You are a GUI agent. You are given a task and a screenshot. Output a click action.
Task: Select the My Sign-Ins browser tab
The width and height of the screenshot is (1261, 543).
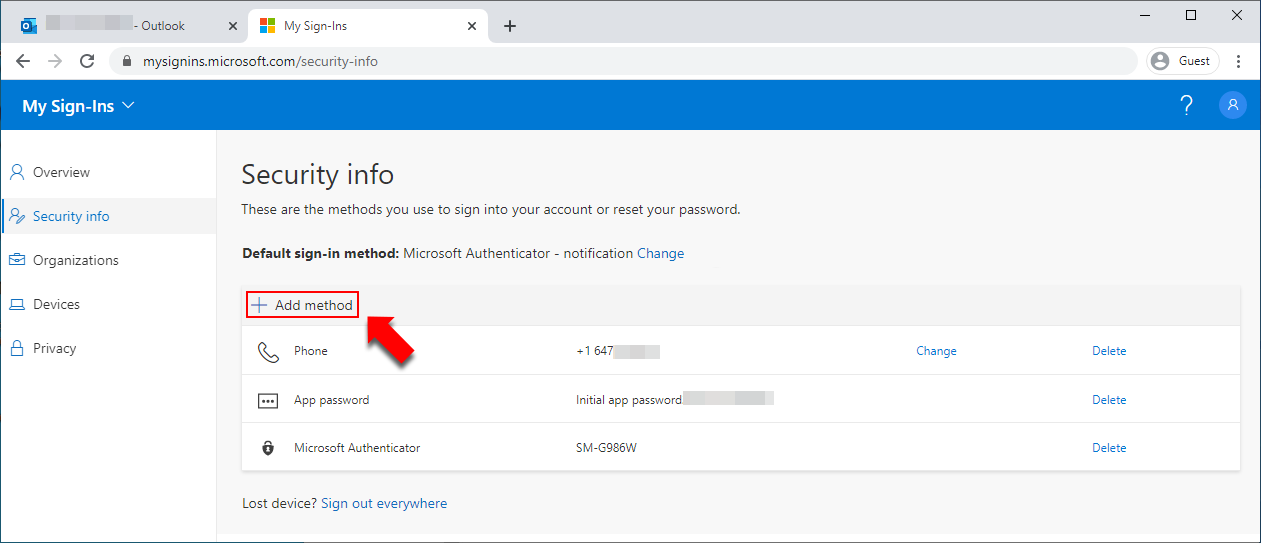pyautogui.click(x=367, y=26)
